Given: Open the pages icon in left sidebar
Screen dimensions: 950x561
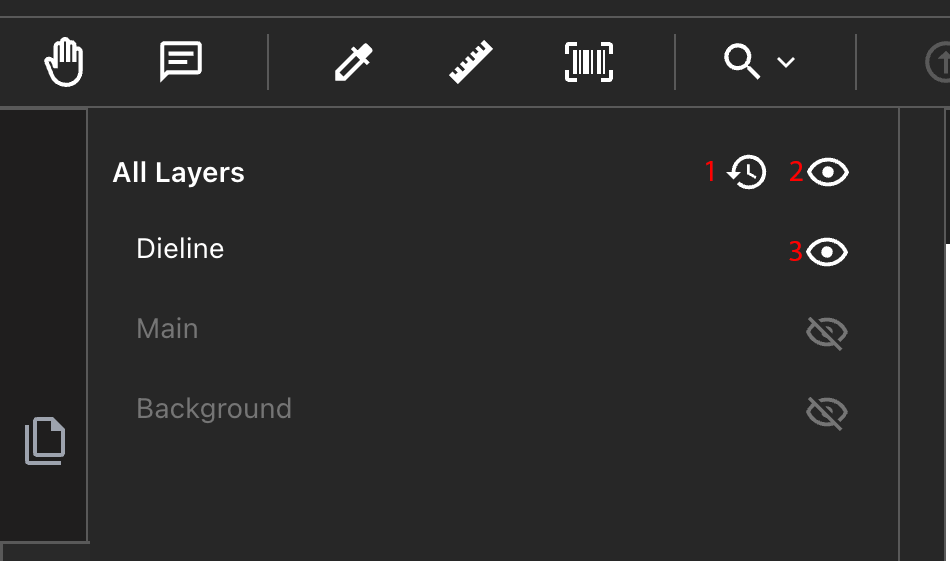Looking at the screenshot, I should (45, 441).
